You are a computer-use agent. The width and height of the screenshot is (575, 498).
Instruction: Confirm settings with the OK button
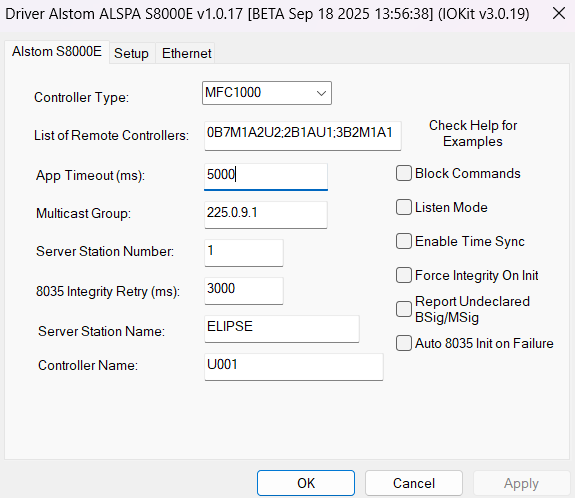coord(306,483)
